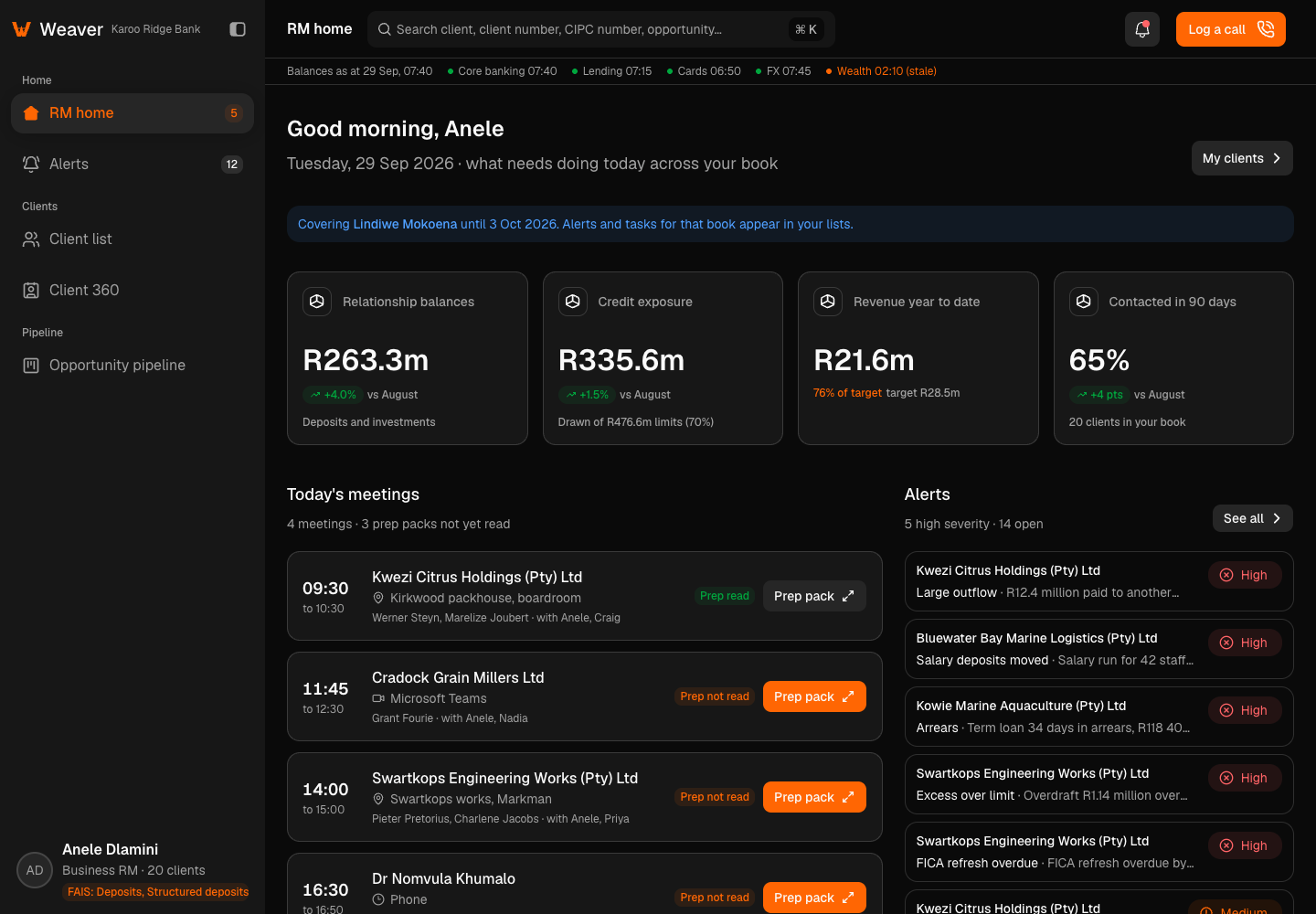
Task: Click the Swartkops works location pin icon
Action: [378, 799]
